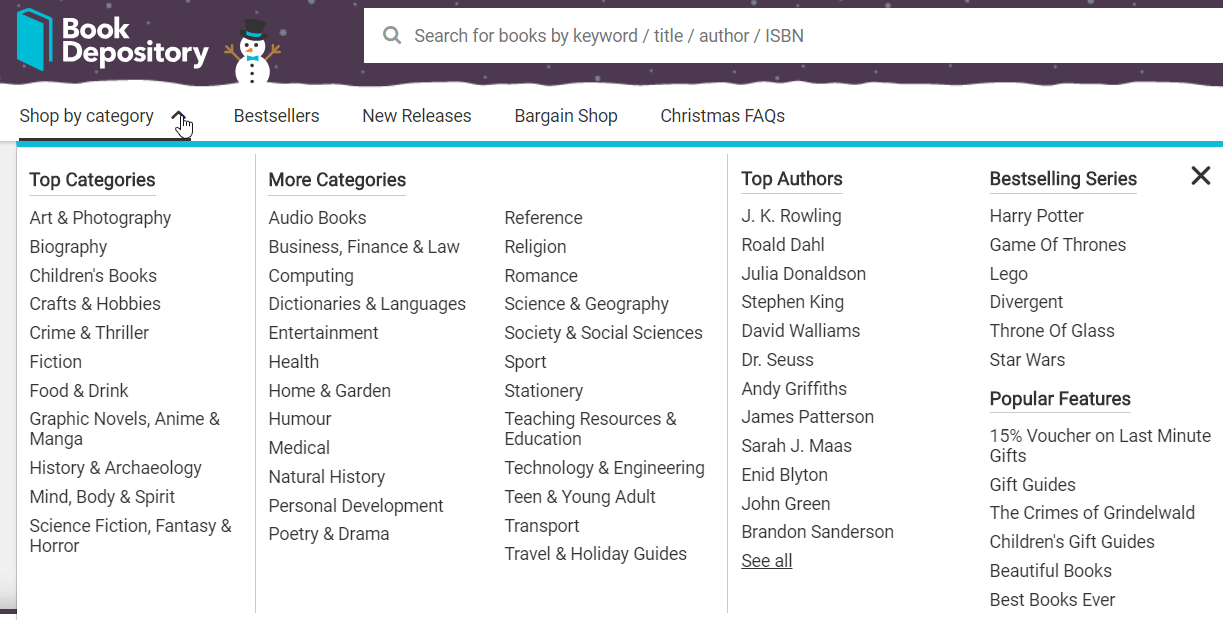Click See all authors link
The image size is (1223, 620).
pos(766,561)
